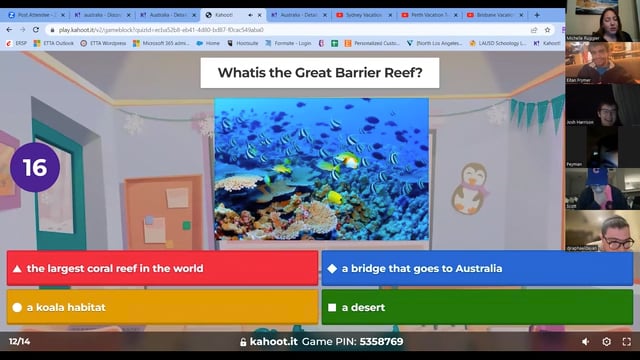Click the kahoot.it lock icon in footer
640x360 pixels.
[243, 342]
